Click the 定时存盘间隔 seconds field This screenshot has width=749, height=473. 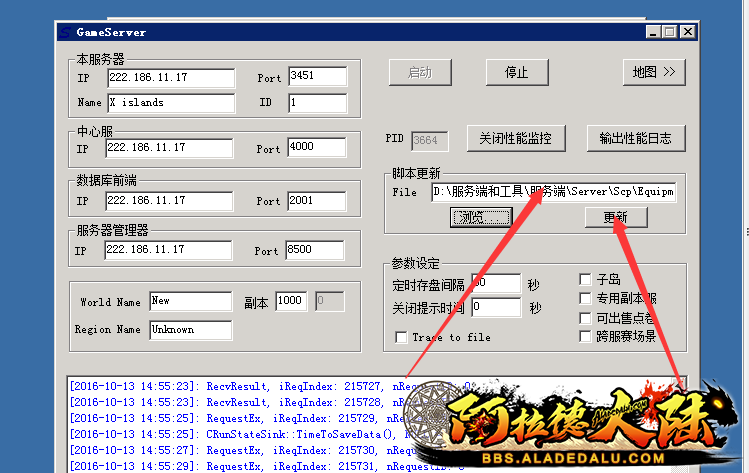point(495,284)
